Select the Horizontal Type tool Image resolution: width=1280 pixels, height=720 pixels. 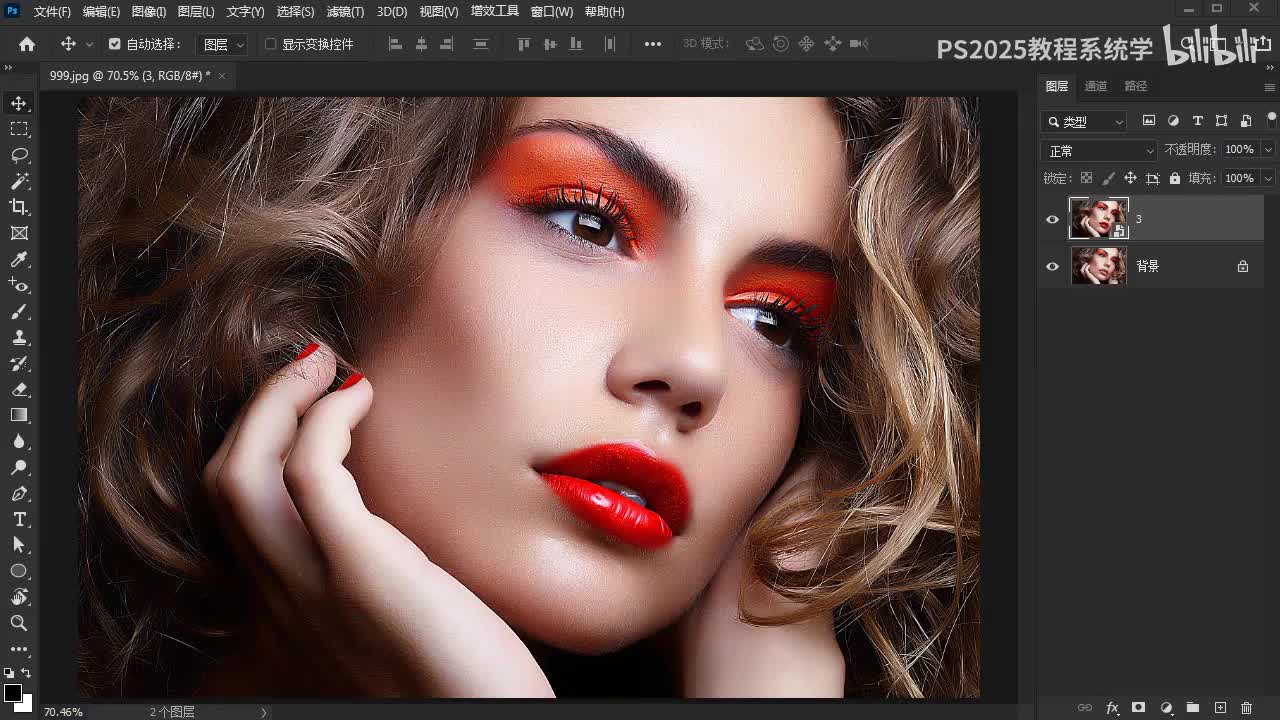click(x=19, y=520)
